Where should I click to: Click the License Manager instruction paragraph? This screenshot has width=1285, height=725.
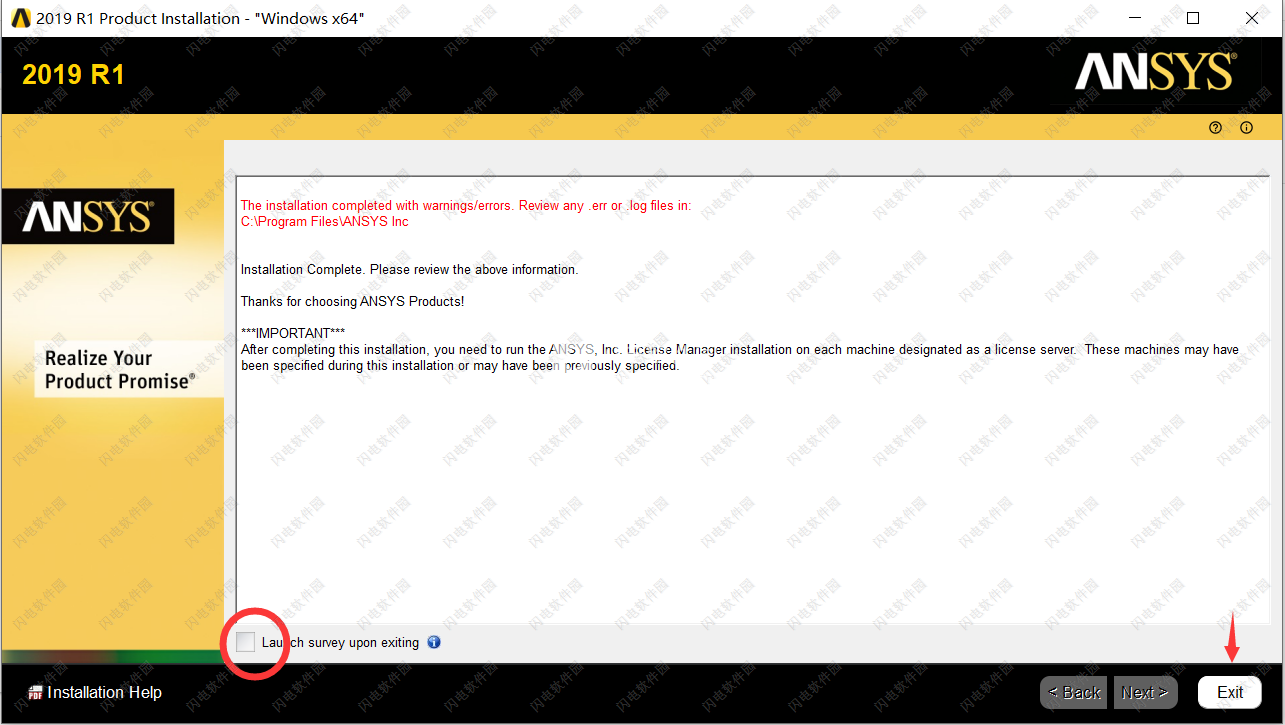pyautogui.click(x=740, y=358)
